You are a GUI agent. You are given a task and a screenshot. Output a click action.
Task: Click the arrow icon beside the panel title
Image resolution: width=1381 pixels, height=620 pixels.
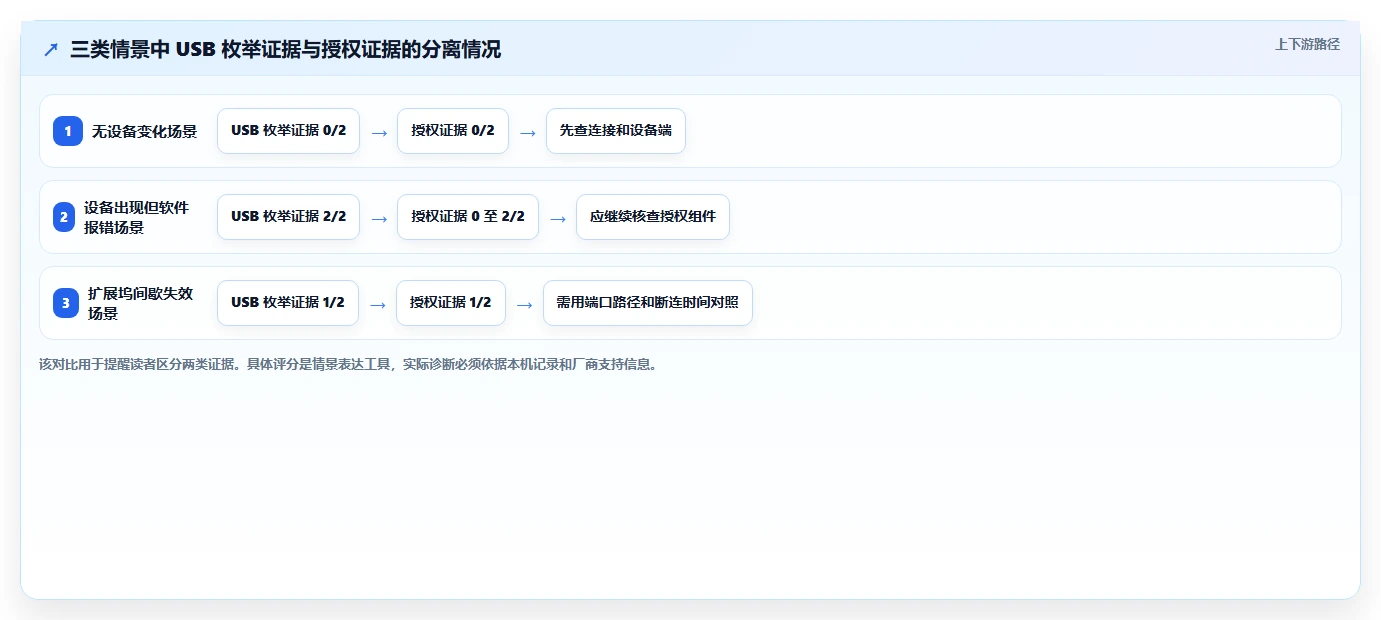[x=51, y=50]
